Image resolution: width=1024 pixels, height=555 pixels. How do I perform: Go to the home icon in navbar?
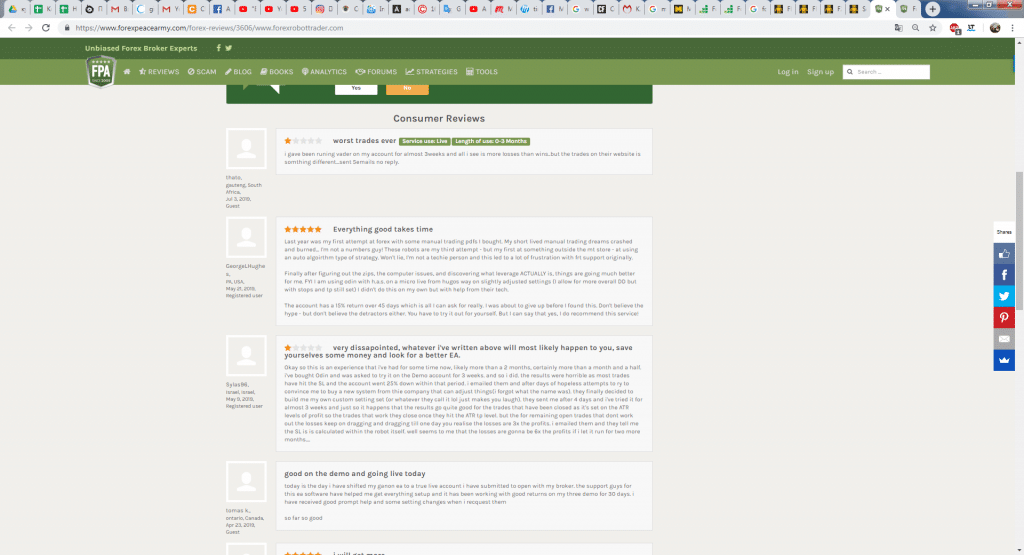click(127, 72)
